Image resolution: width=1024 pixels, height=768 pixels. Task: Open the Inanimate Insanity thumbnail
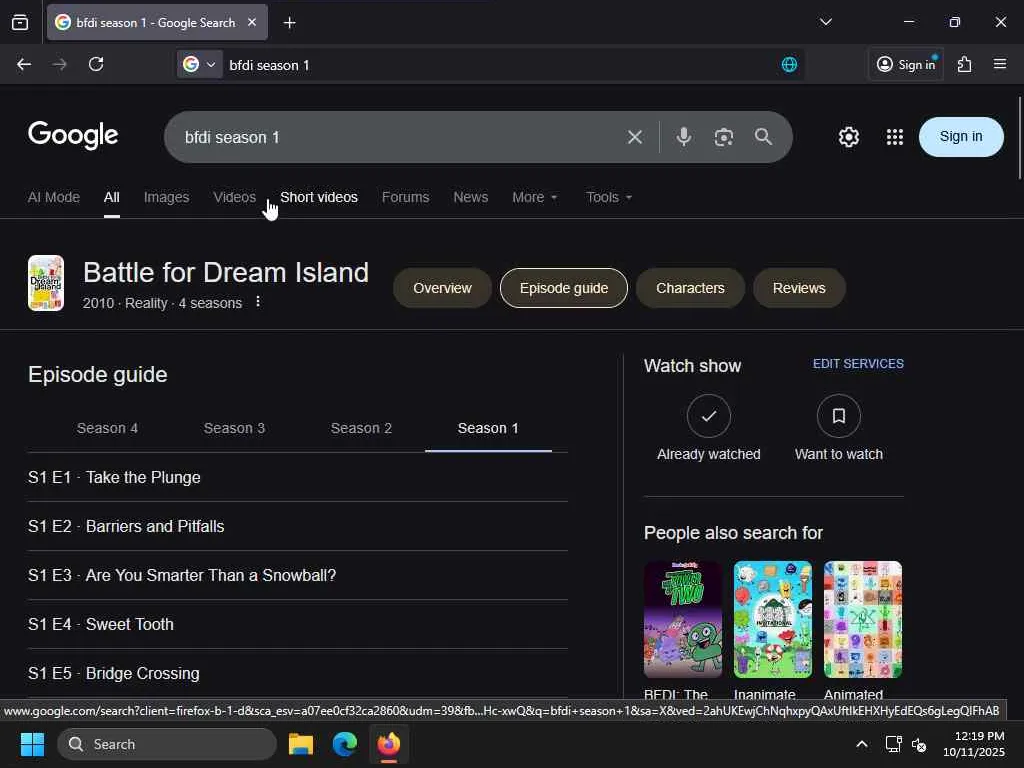[x=773, y=619]
